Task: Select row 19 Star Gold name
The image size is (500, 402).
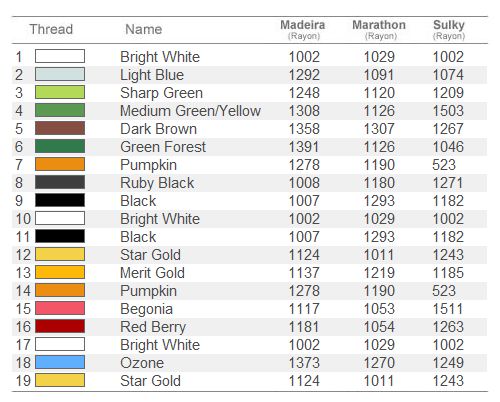Action: pos(150,381)
